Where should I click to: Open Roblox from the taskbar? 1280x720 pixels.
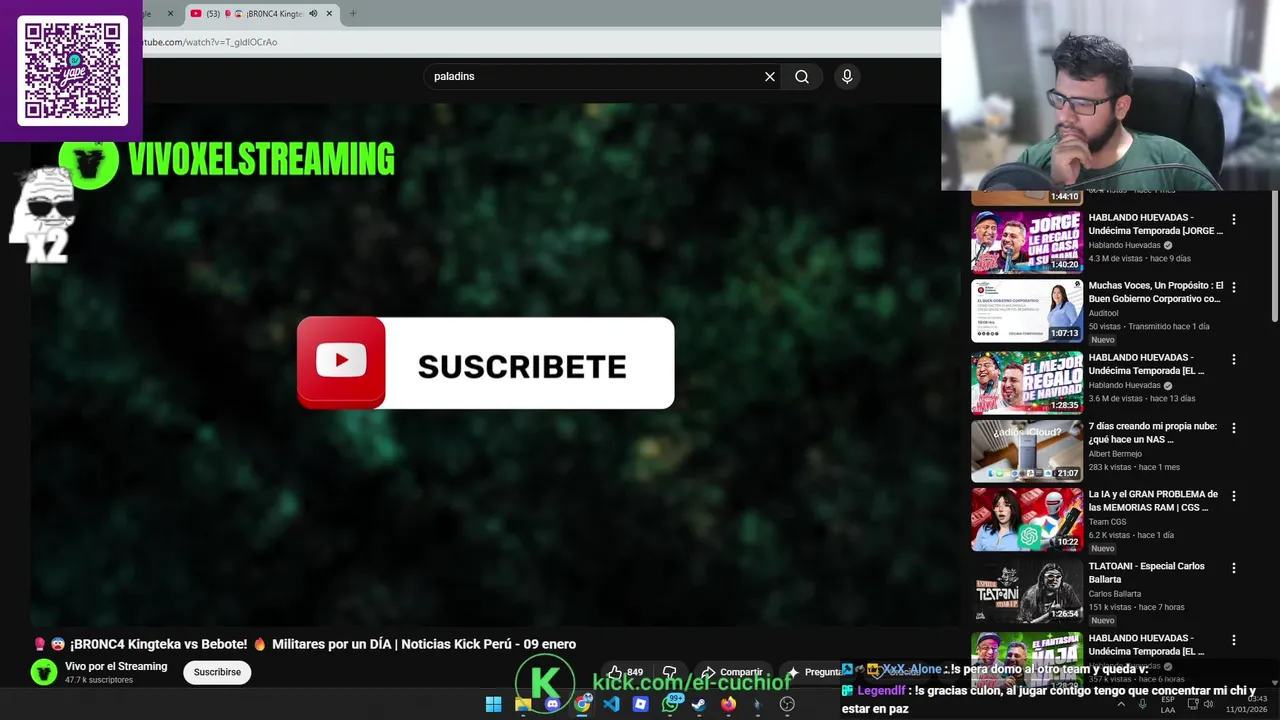click(640, 704)
